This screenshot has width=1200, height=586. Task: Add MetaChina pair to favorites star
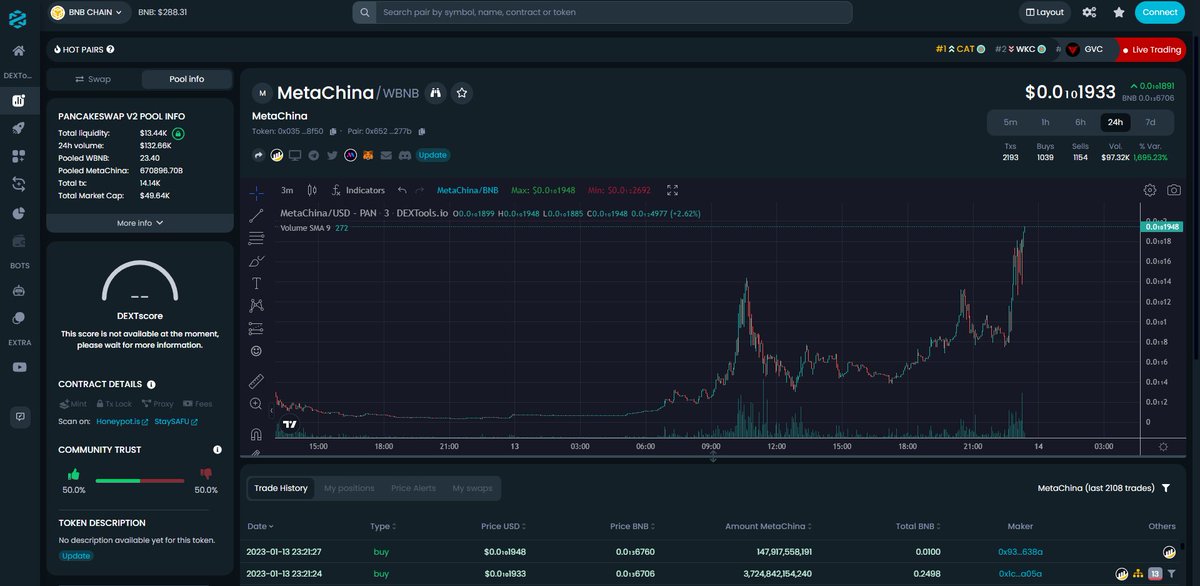(462, 92)
